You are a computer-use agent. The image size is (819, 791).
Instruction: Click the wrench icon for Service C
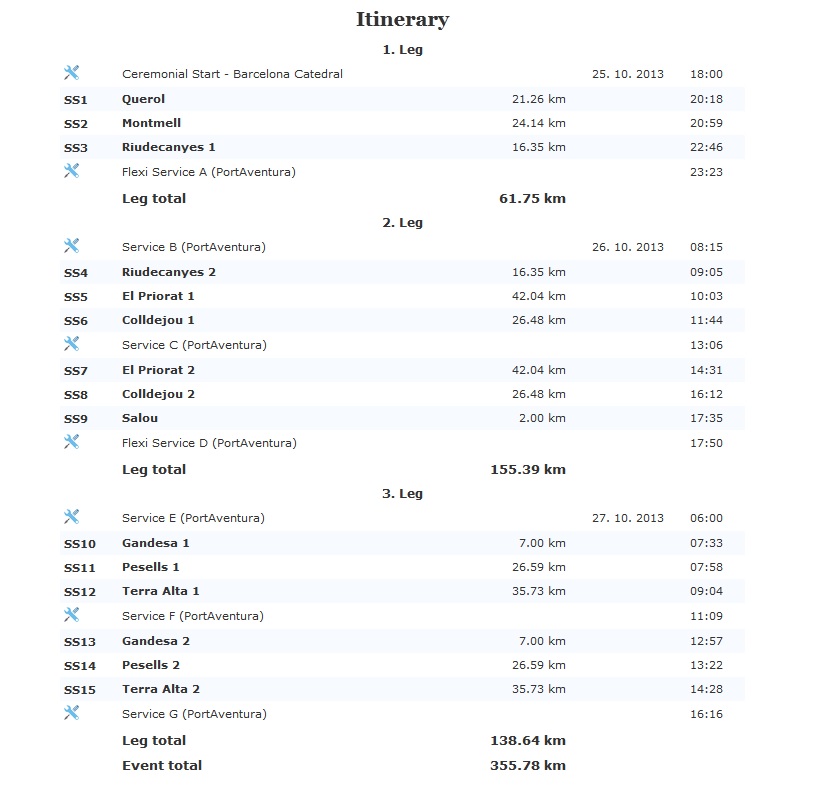click(x=71, y=344)
